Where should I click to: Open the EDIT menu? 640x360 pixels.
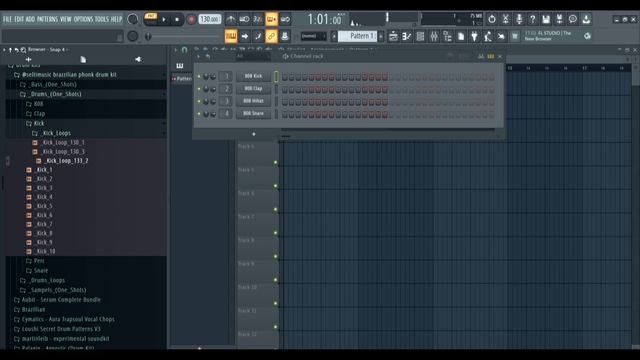pyautogui.click(x=19, y=19)
